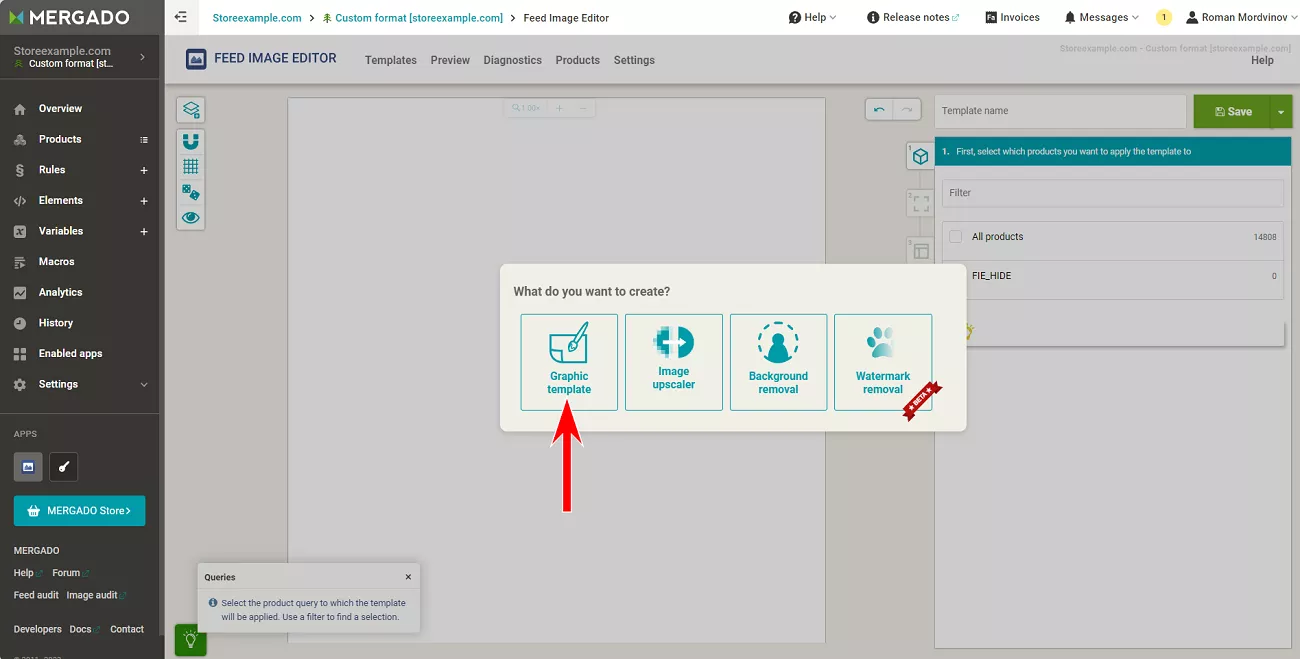Go to Elements in sidebar

(61, 200)
